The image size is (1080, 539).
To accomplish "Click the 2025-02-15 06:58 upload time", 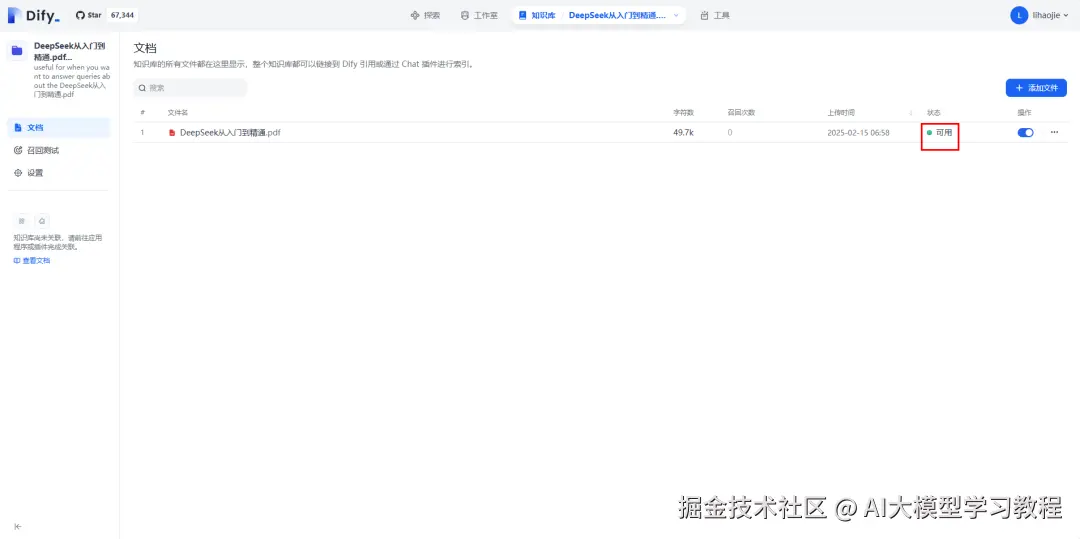I will pos(858,133).
